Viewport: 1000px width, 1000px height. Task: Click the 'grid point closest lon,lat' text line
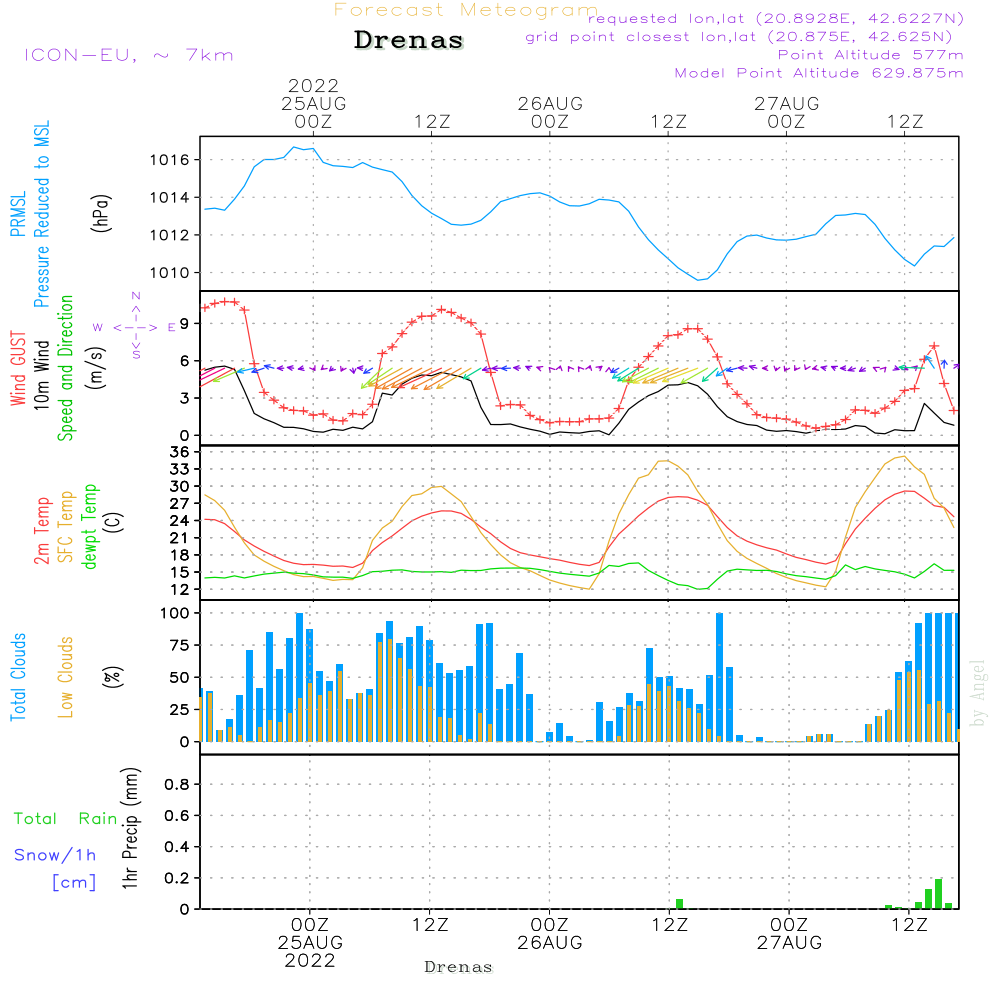click(x=739, y=37)
